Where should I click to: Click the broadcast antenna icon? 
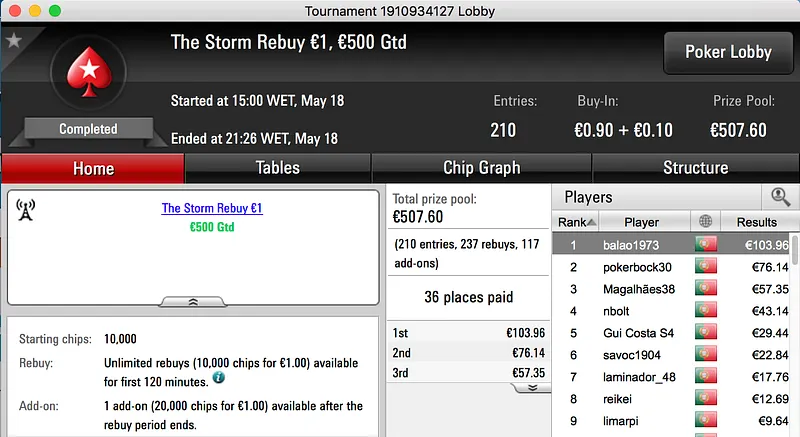point(26,209)
